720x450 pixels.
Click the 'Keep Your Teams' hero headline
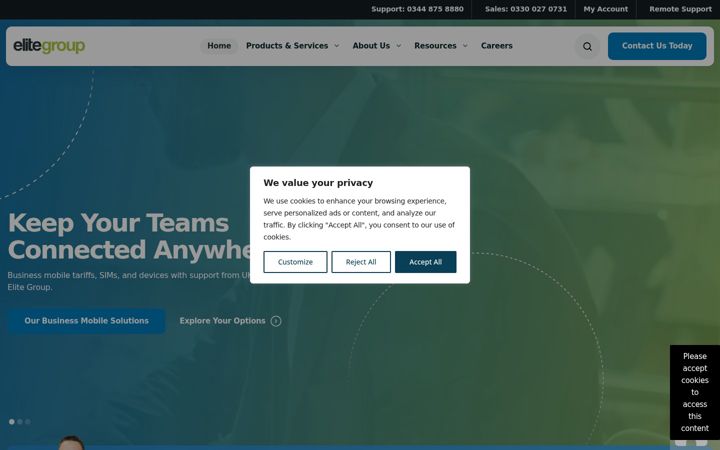pos(118,223)
